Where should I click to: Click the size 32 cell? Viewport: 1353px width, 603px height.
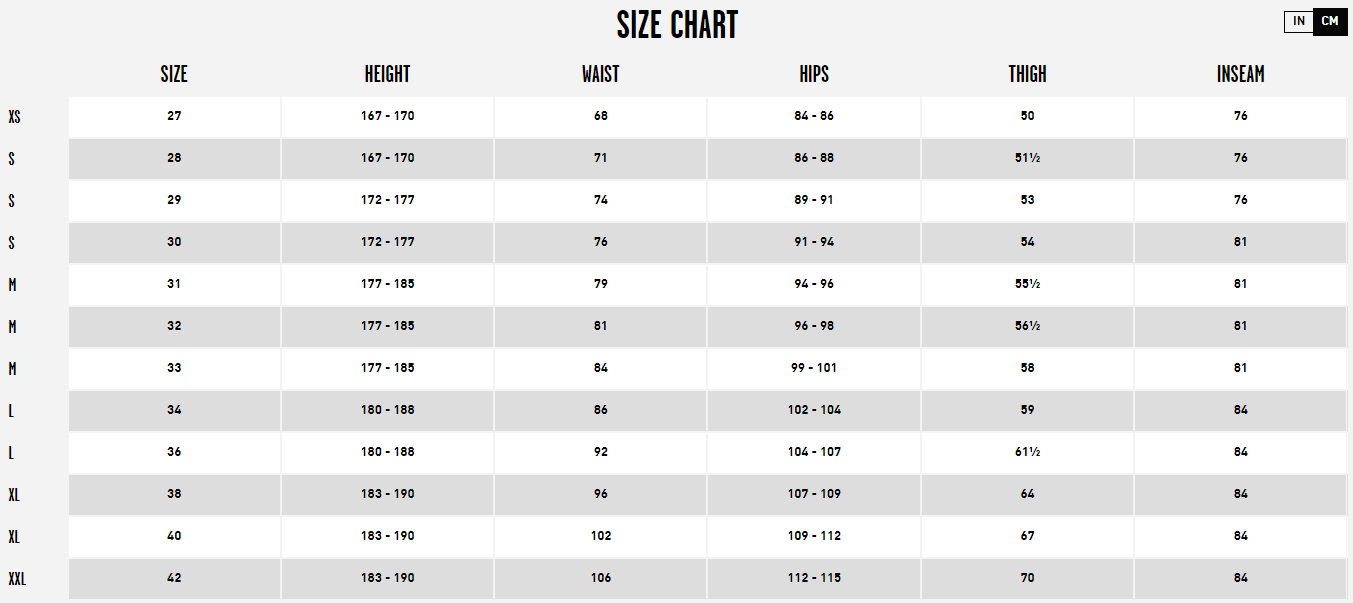point(174,326)
